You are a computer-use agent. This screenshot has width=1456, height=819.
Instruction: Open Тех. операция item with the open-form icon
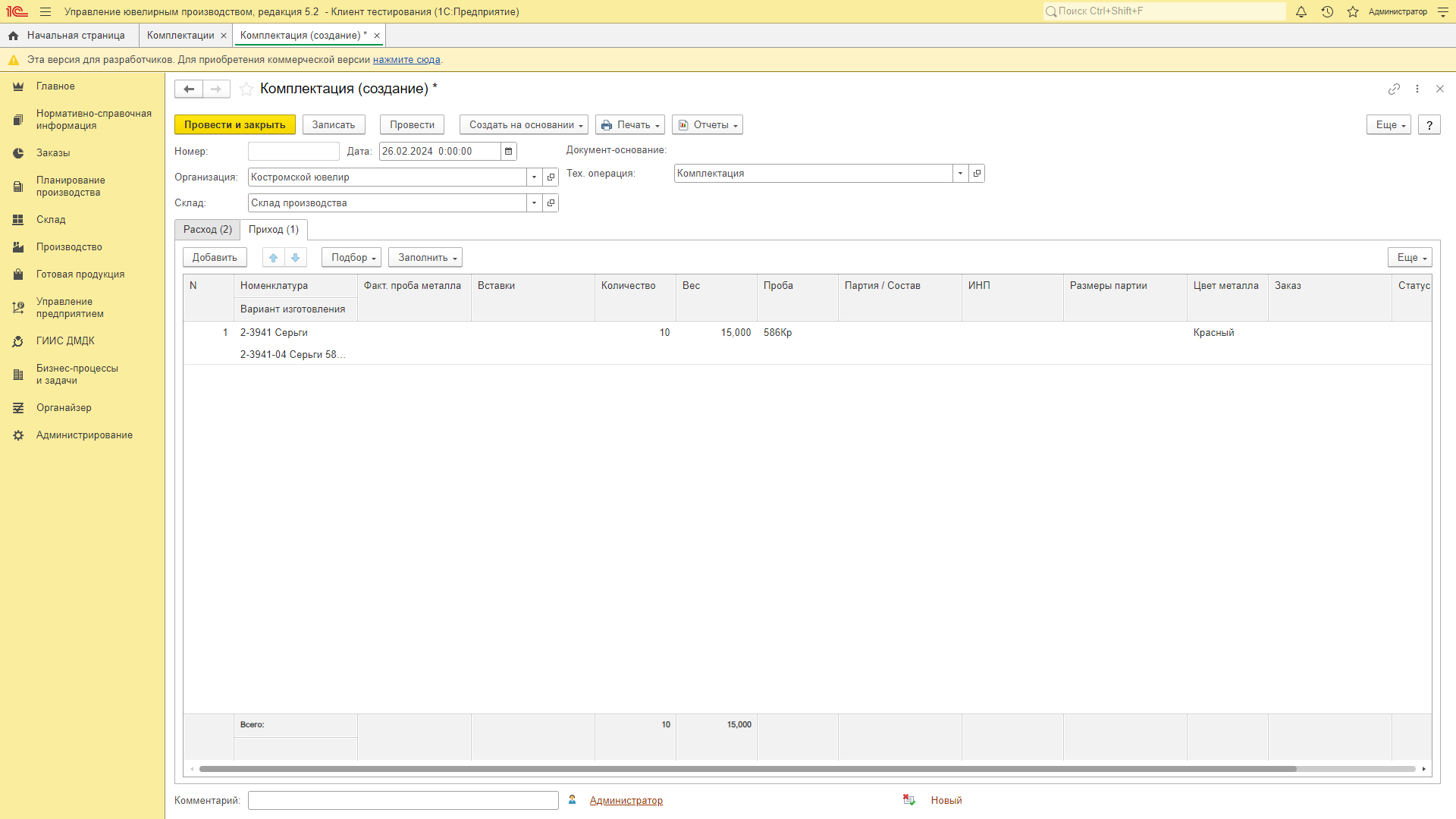(977, 173)
